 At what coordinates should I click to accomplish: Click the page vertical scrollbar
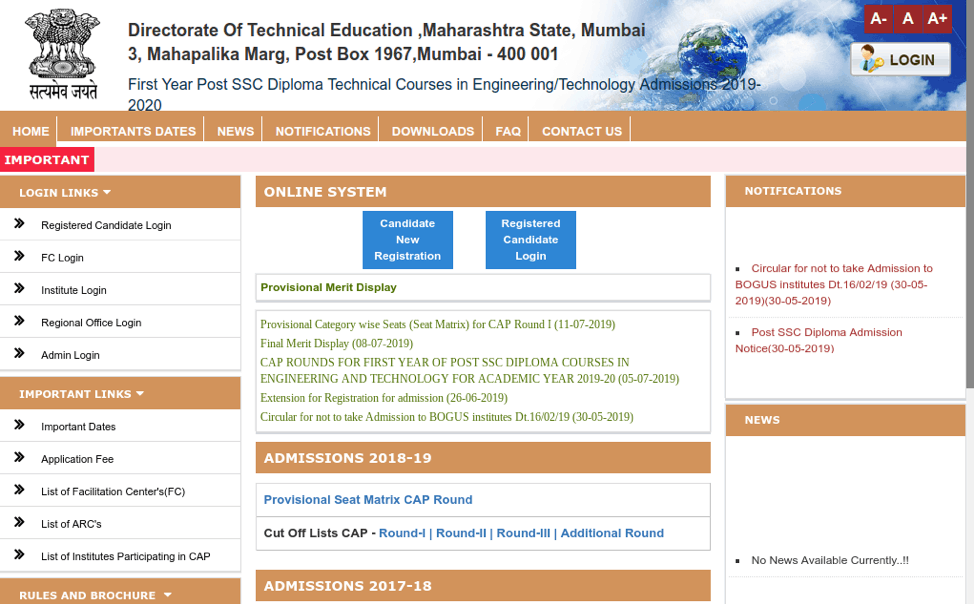(x=970, y=196)
